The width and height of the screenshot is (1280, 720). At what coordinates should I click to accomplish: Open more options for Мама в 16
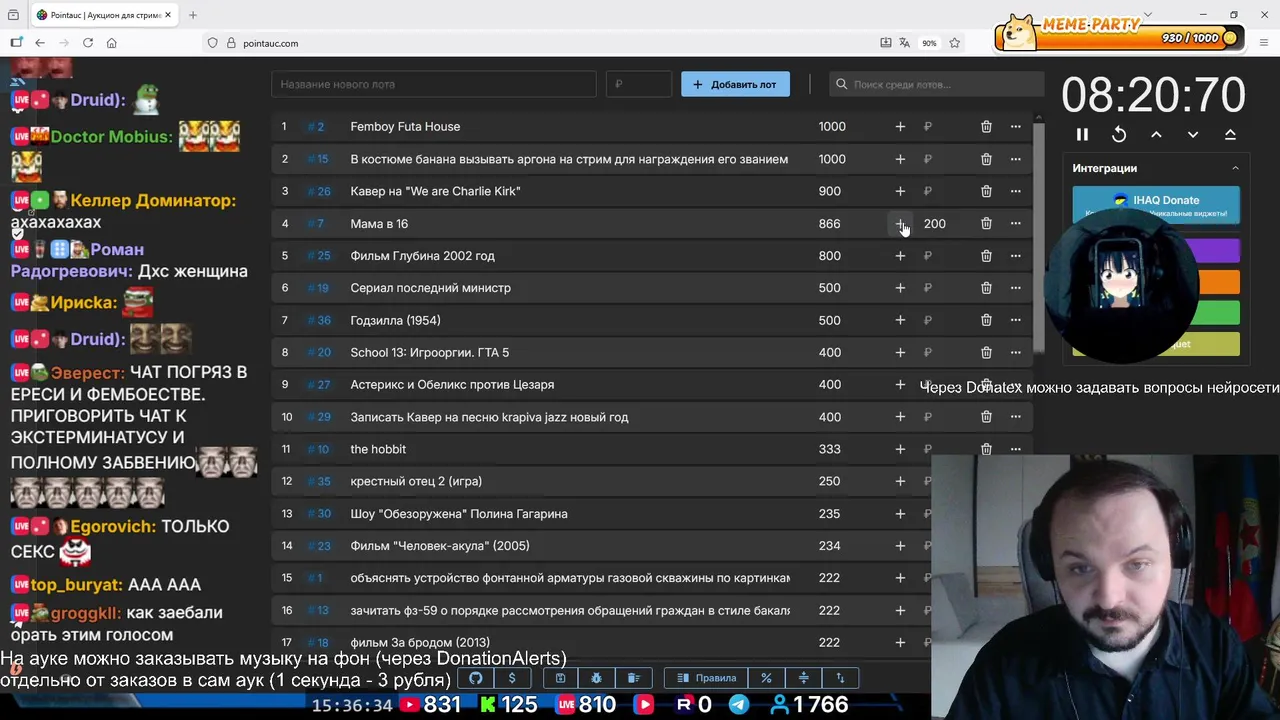[1016, 224]
